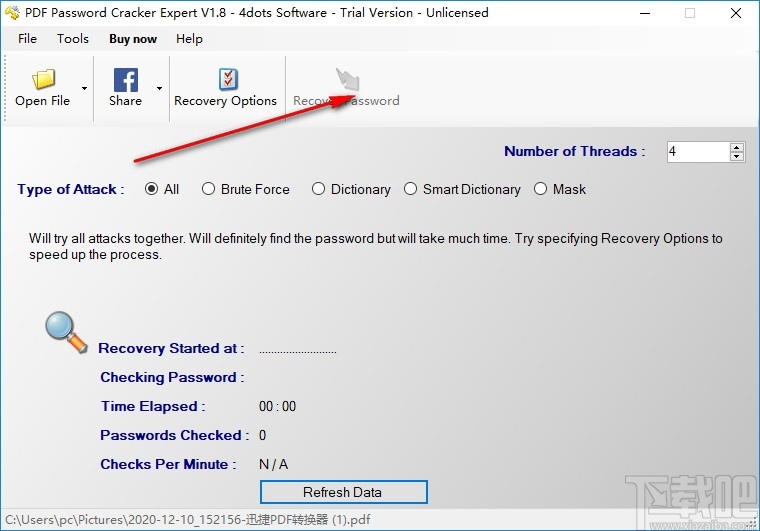Viewport: 760px width, 531px height.
Task: Expand the Open File dropdown arrow
Action: (84, 88)
